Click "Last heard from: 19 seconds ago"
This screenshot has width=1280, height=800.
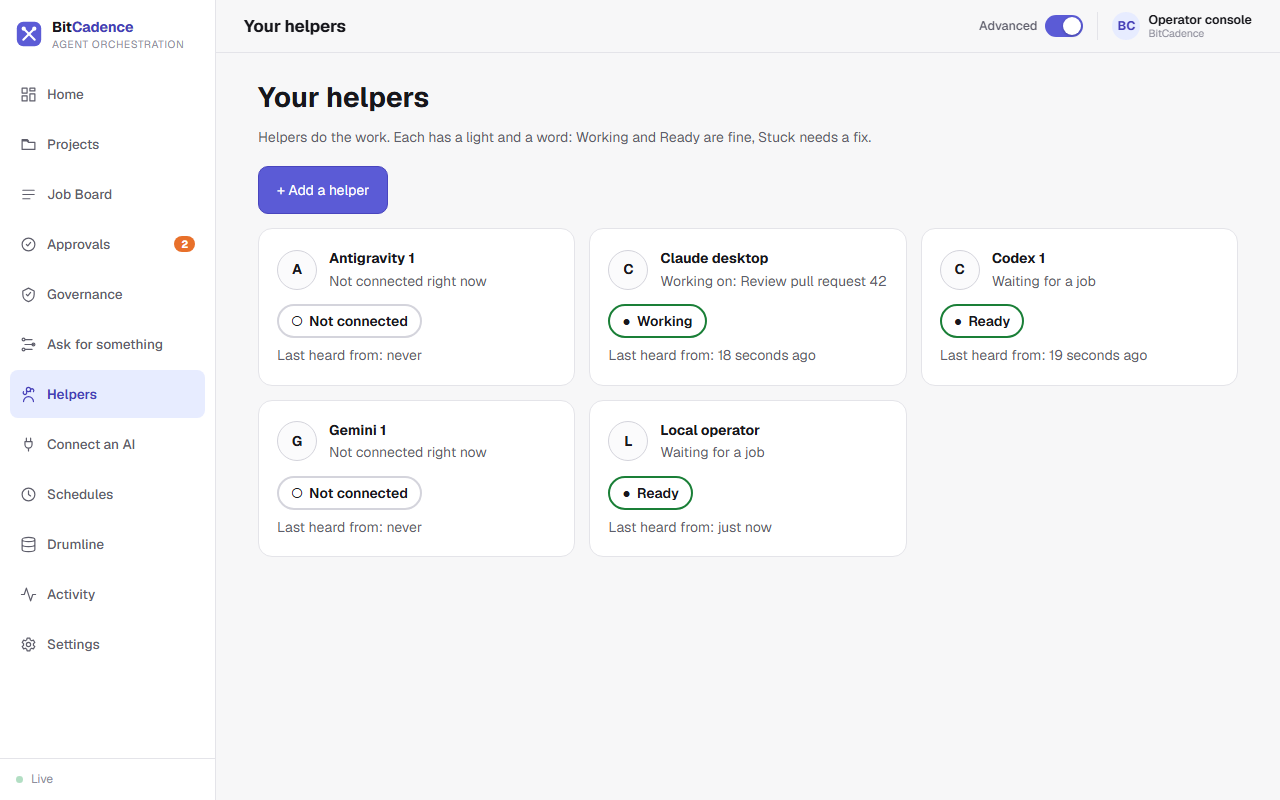pos(1043,355)
